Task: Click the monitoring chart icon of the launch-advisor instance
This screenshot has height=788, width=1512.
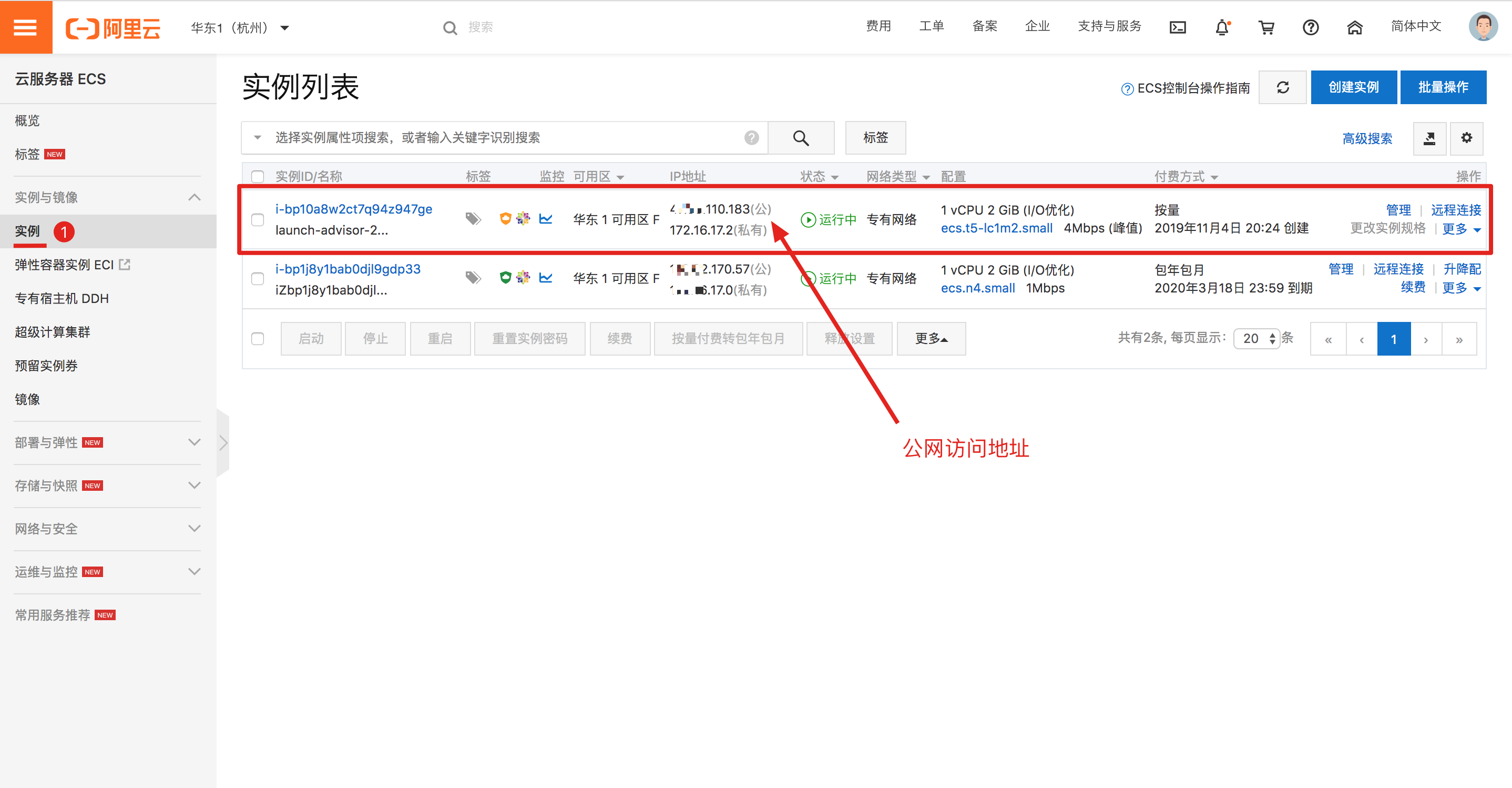Action: click(x=546, y=219)
